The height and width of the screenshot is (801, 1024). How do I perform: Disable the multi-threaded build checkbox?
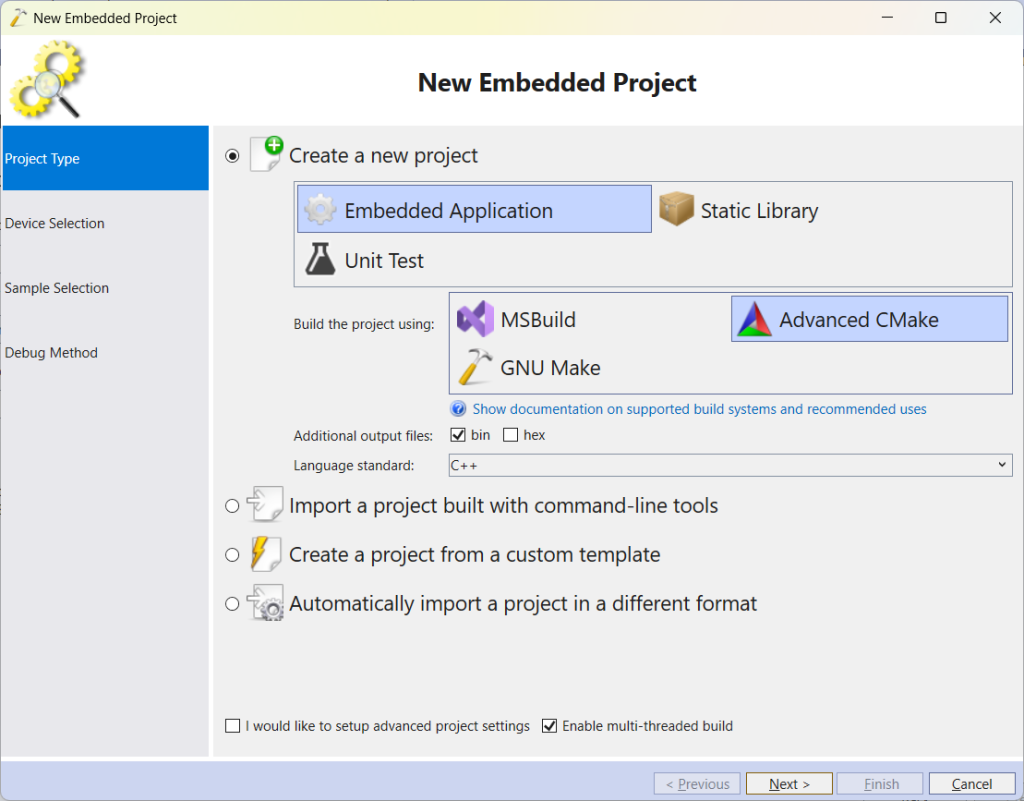coord(549,726)
